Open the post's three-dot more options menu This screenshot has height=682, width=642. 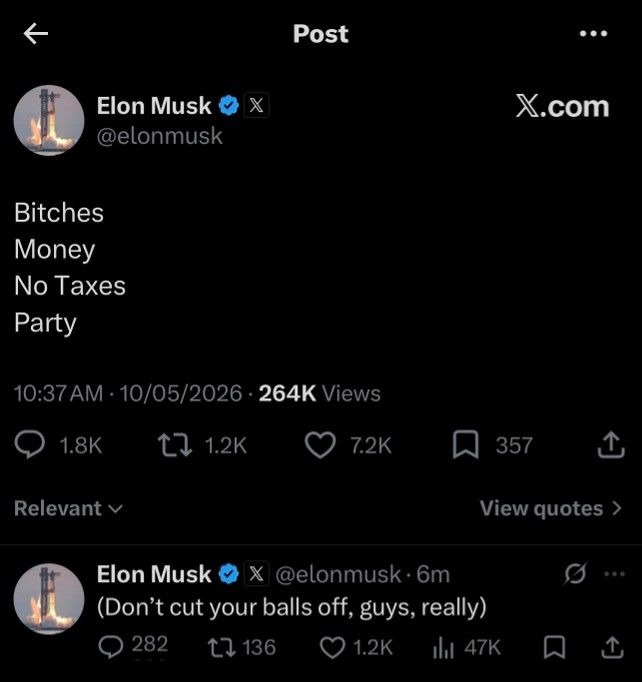click(x=593, y=33)
